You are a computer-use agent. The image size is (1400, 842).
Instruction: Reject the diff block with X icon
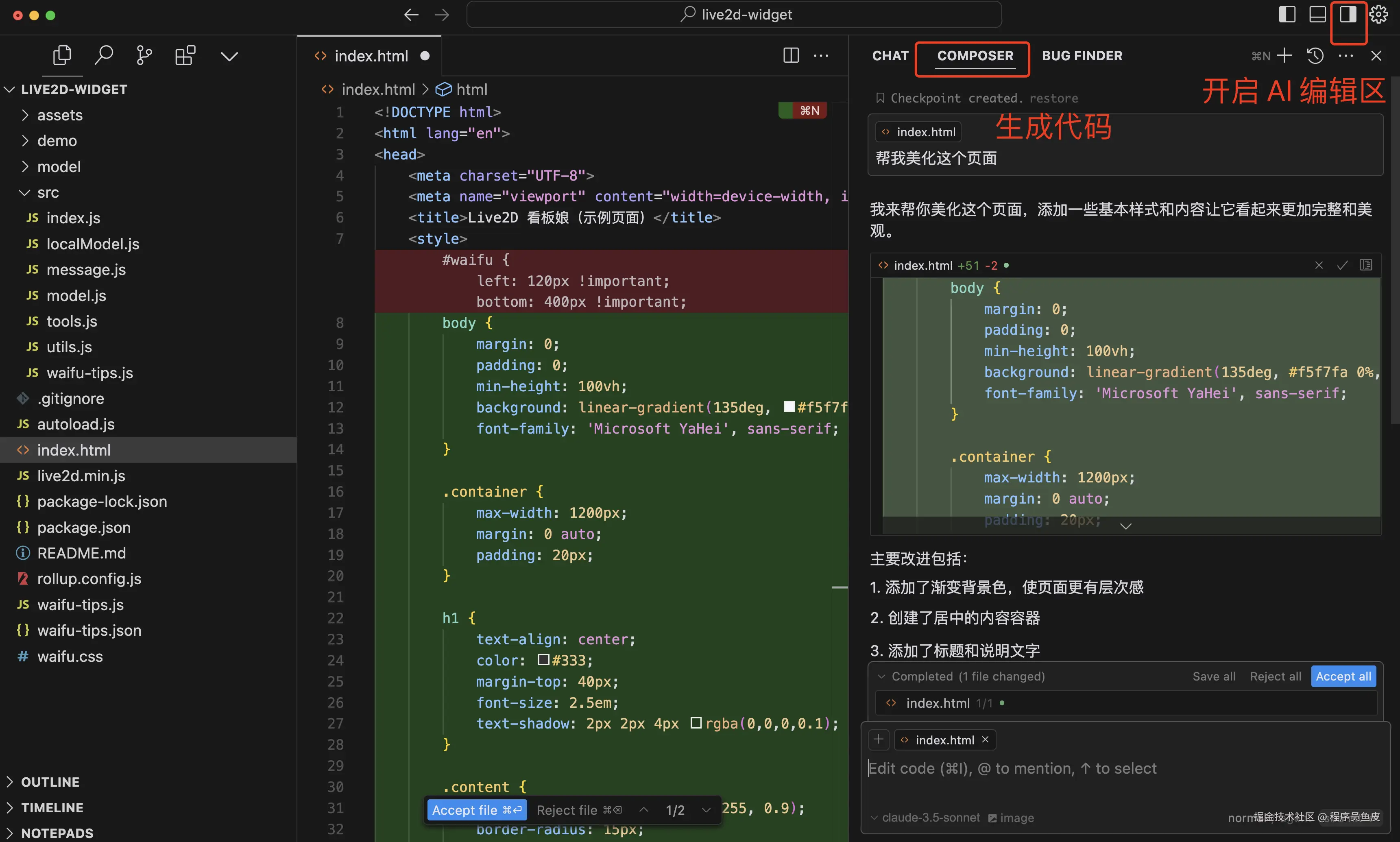1319,265
